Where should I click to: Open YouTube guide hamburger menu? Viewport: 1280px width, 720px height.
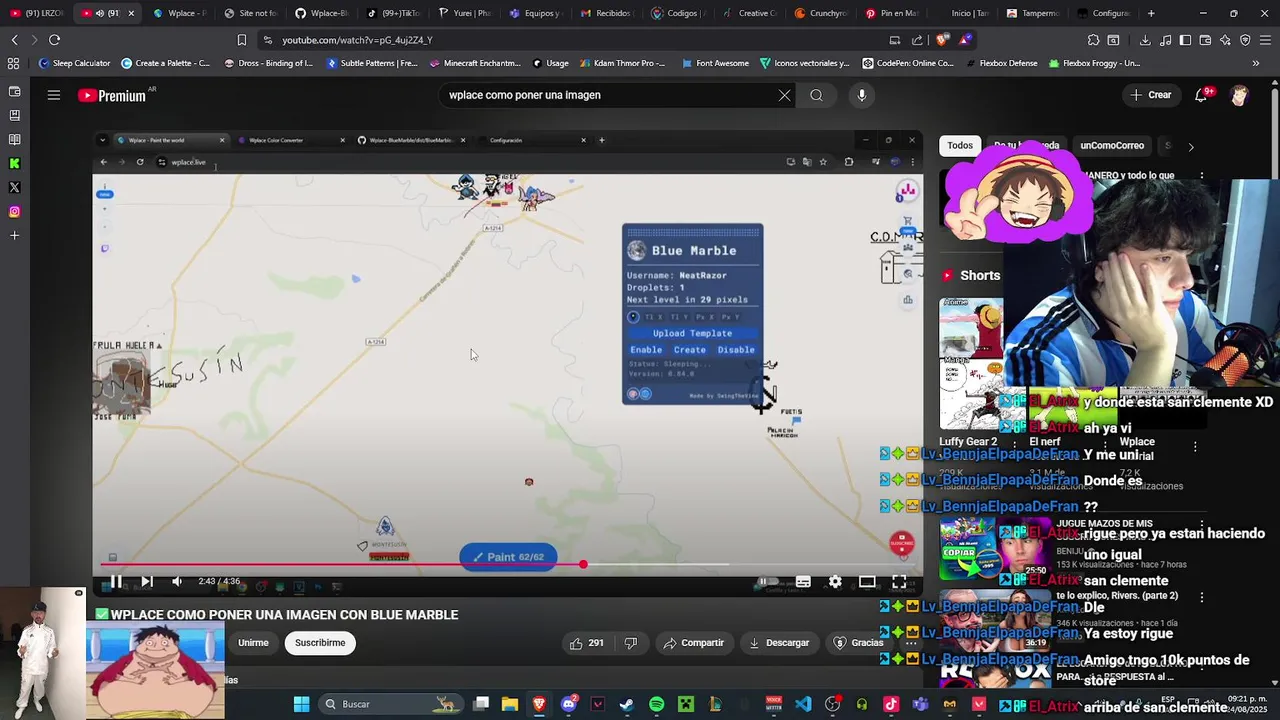(54, 95)
